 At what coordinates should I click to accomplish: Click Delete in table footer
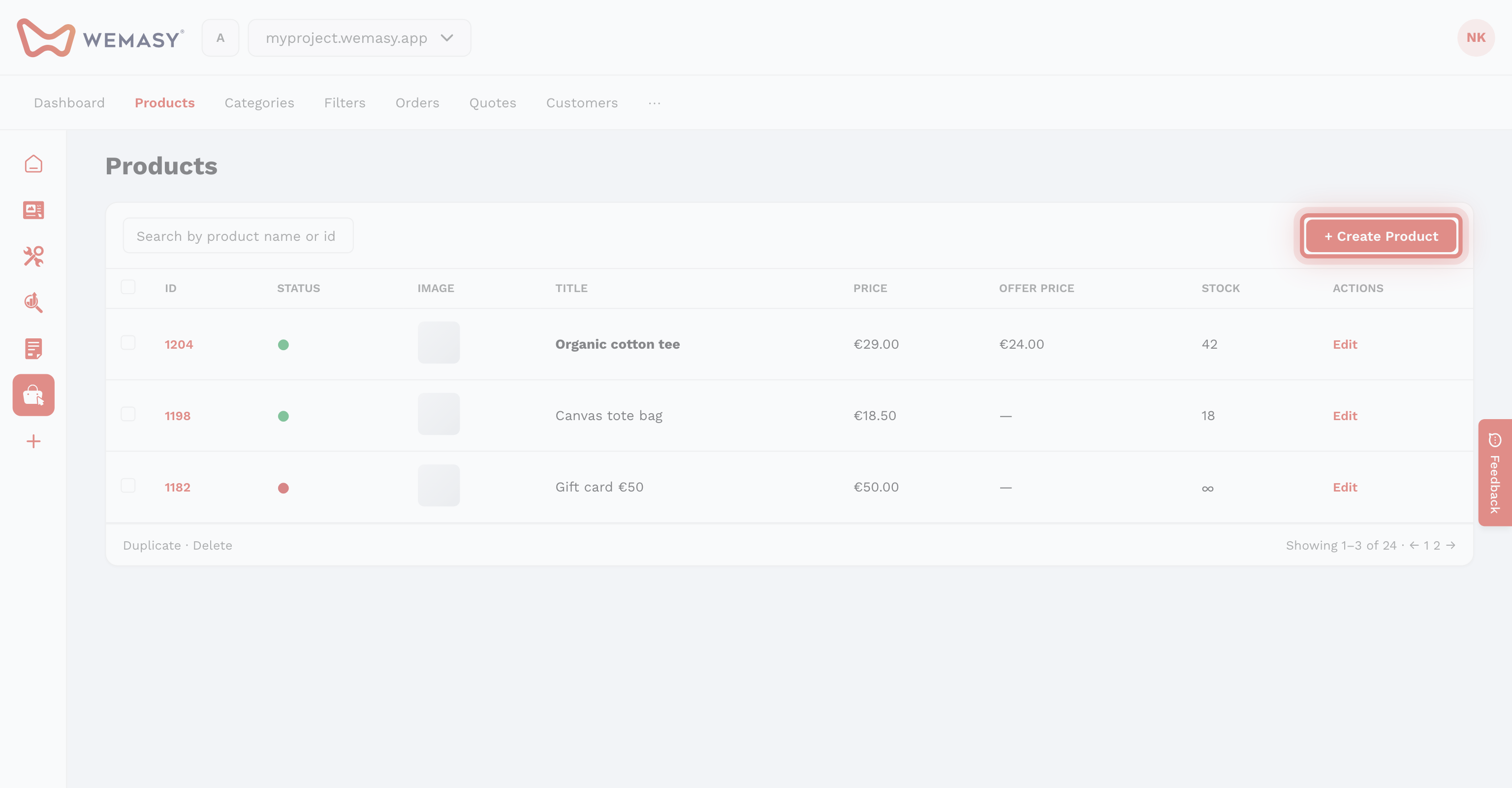click(213, 546)
